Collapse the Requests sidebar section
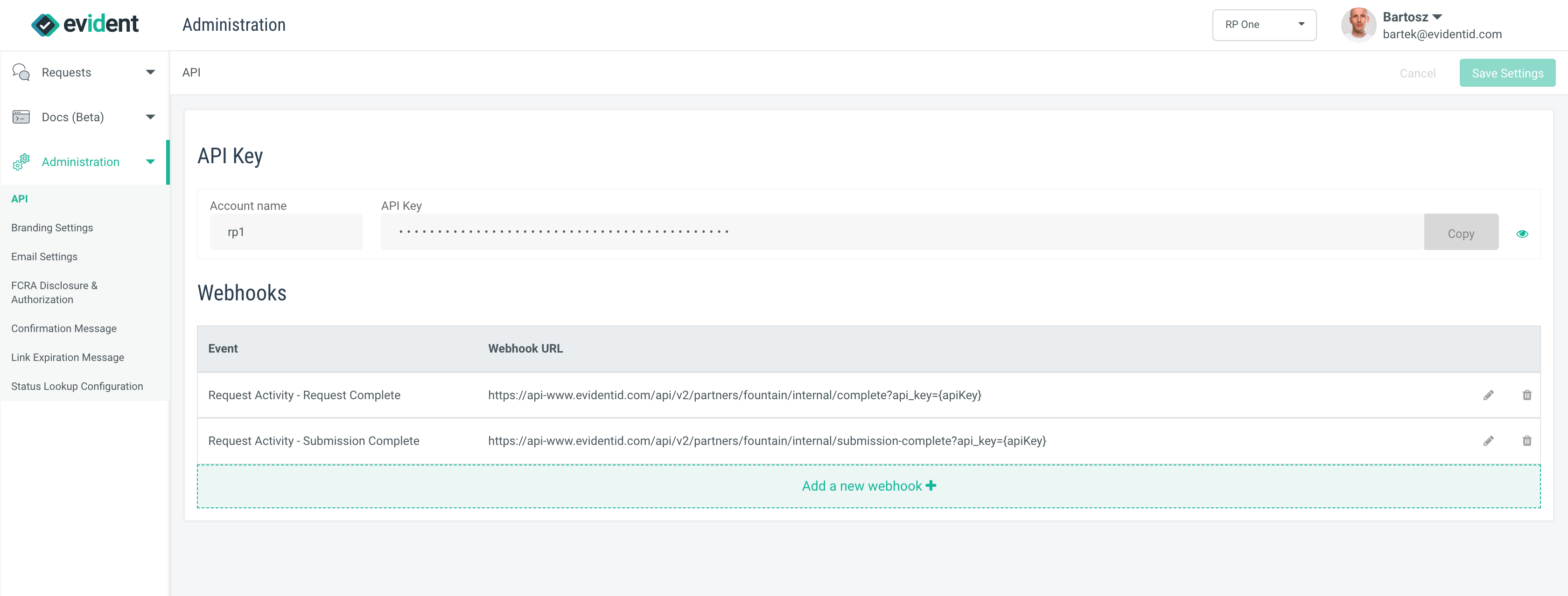 tap(150, 72)
